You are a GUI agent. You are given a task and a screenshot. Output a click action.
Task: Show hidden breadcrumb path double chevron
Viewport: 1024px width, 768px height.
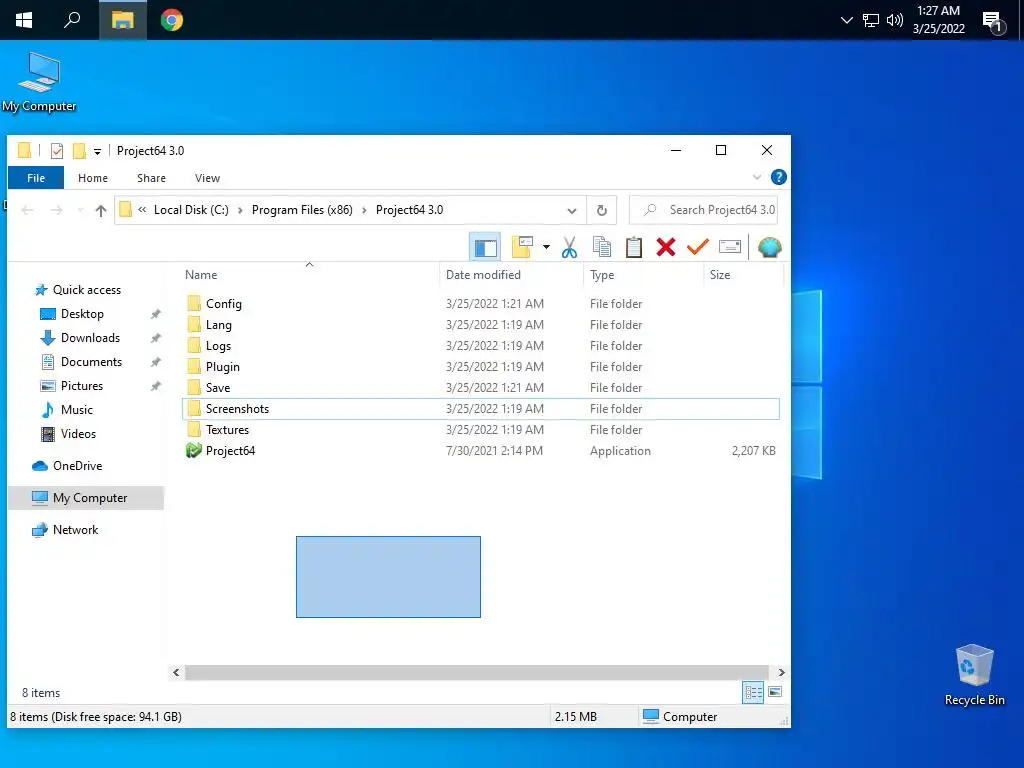tap(142, 210)
